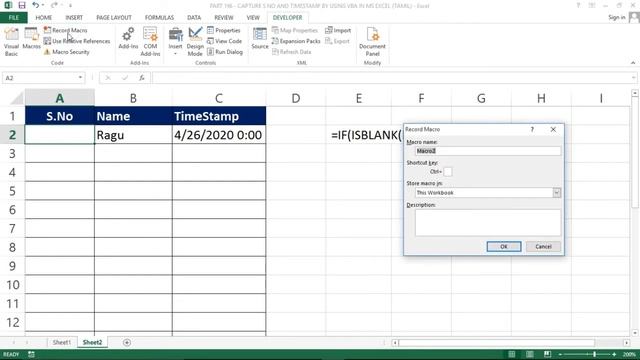Click View Code
This screenshot has width=640, height=360.
pos(224,41)
